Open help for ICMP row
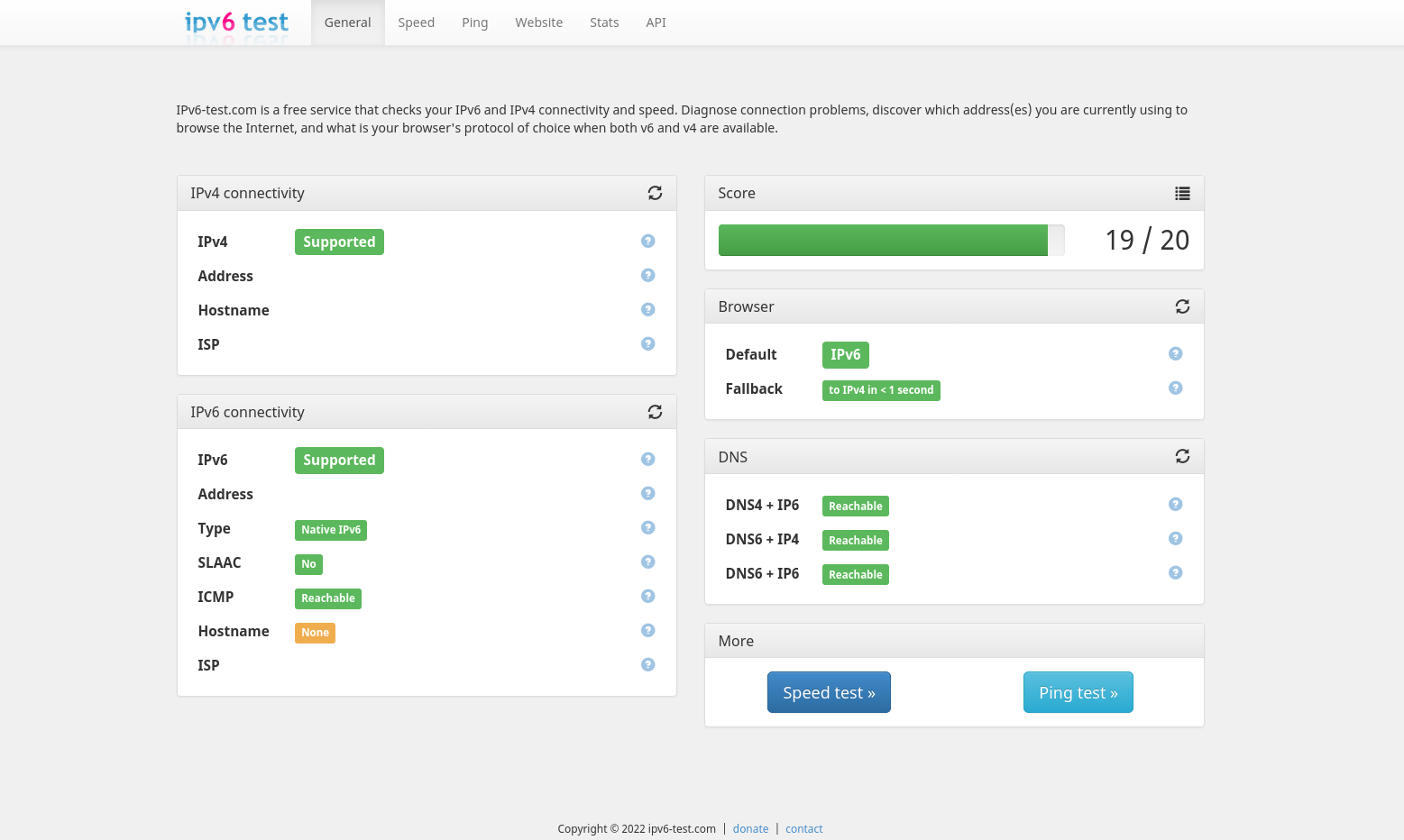This screenshot has height=840, width=1404. [647, 597]
